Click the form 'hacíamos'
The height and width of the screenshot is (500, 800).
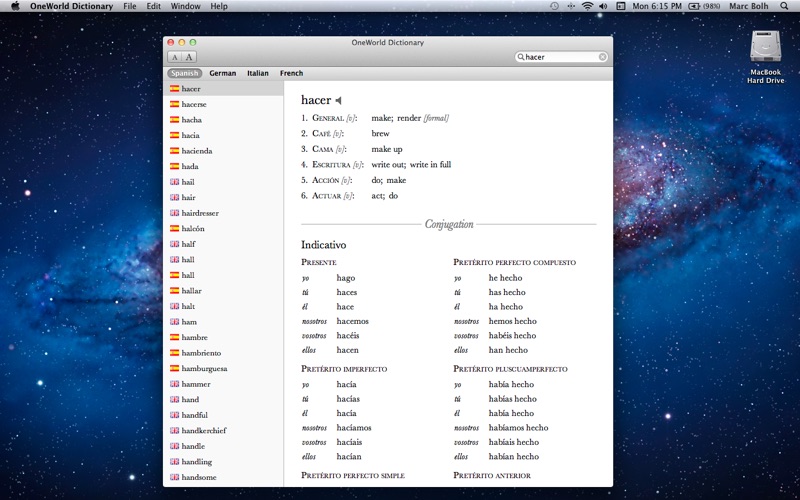click(x=354, y=428)
